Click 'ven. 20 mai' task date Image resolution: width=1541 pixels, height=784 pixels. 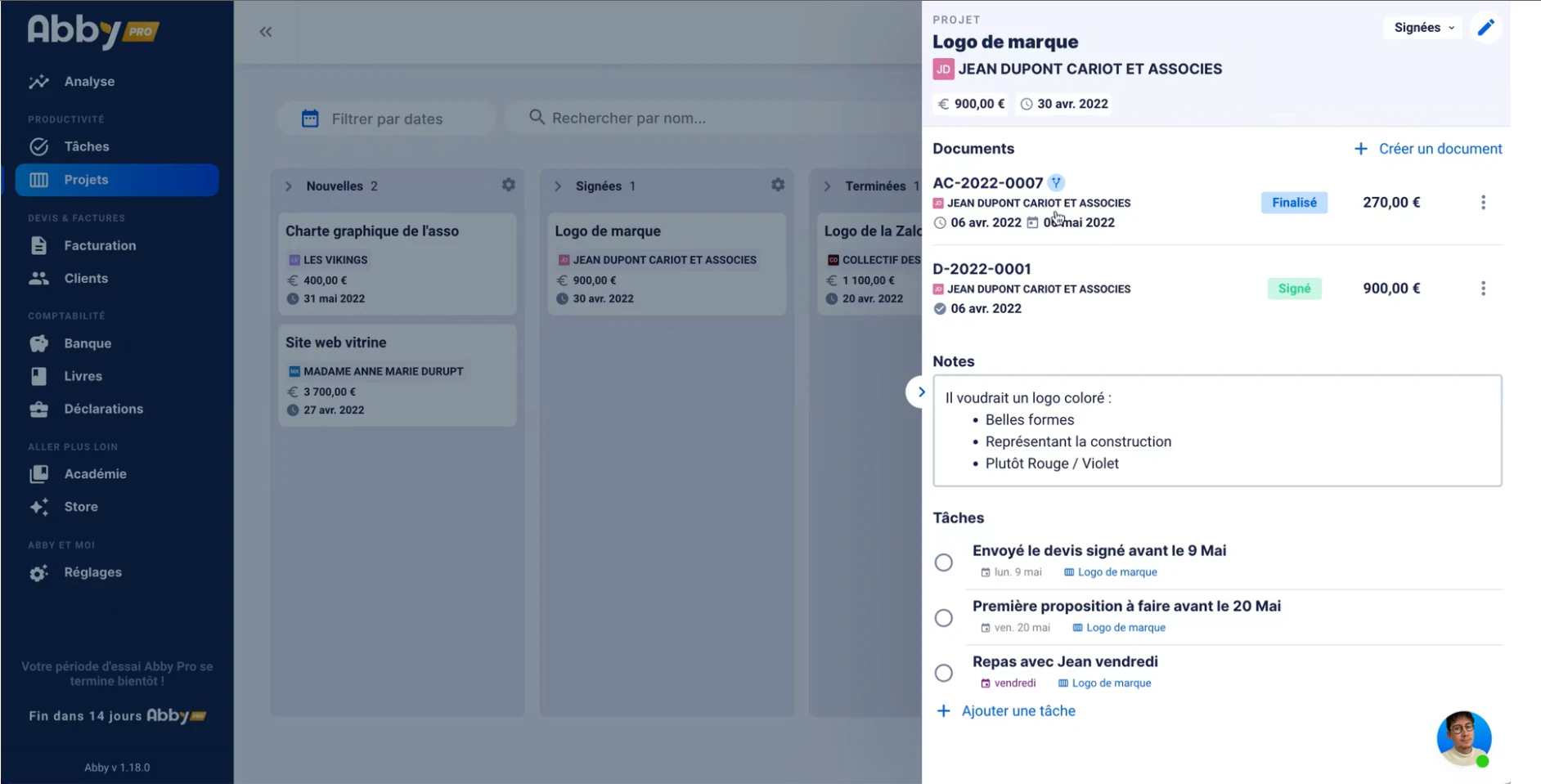tap(1015, 628)
